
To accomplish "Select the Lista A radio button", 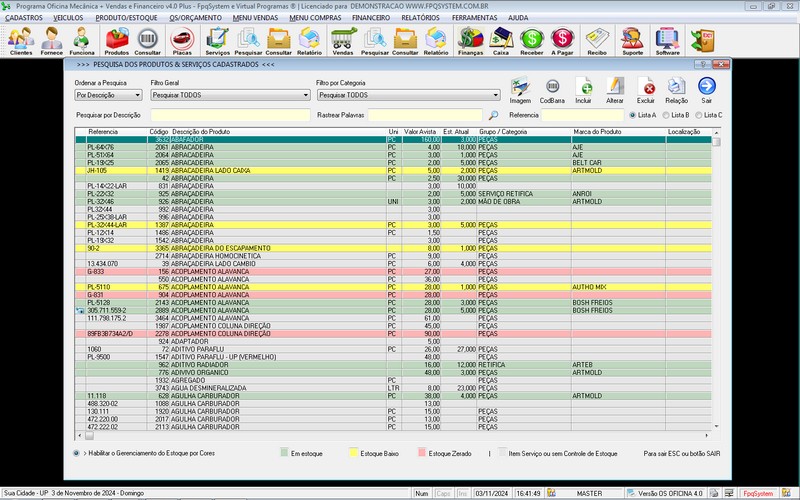I will point(634,115).
